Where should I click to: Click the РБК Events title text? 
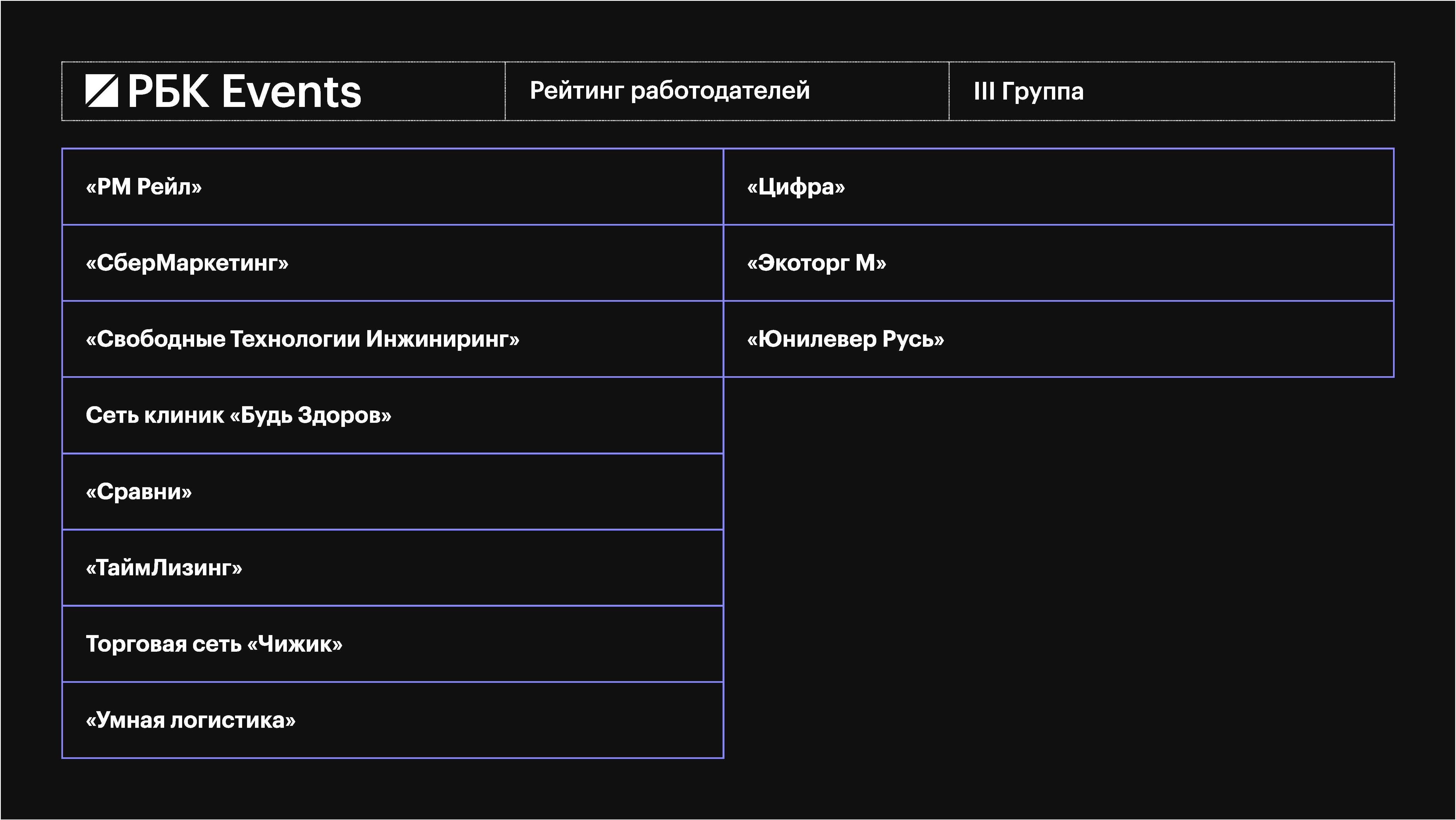click(x=244, y=91)
